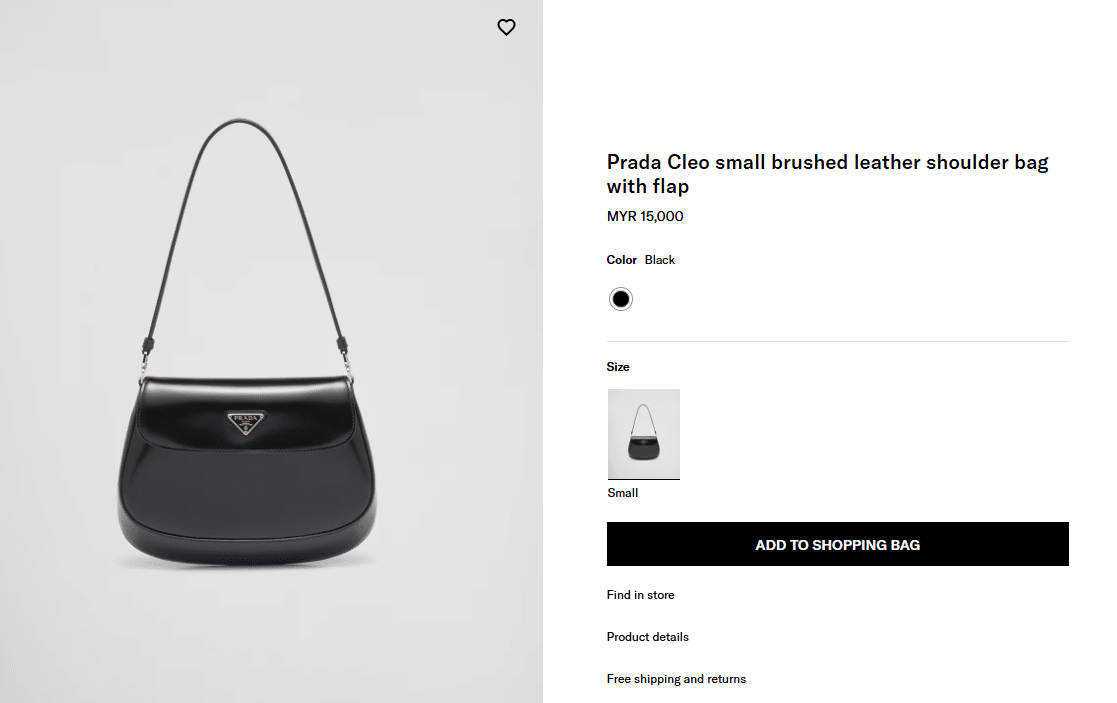Add the bag to your wishlist with the heart icon

tap(506, 28)
